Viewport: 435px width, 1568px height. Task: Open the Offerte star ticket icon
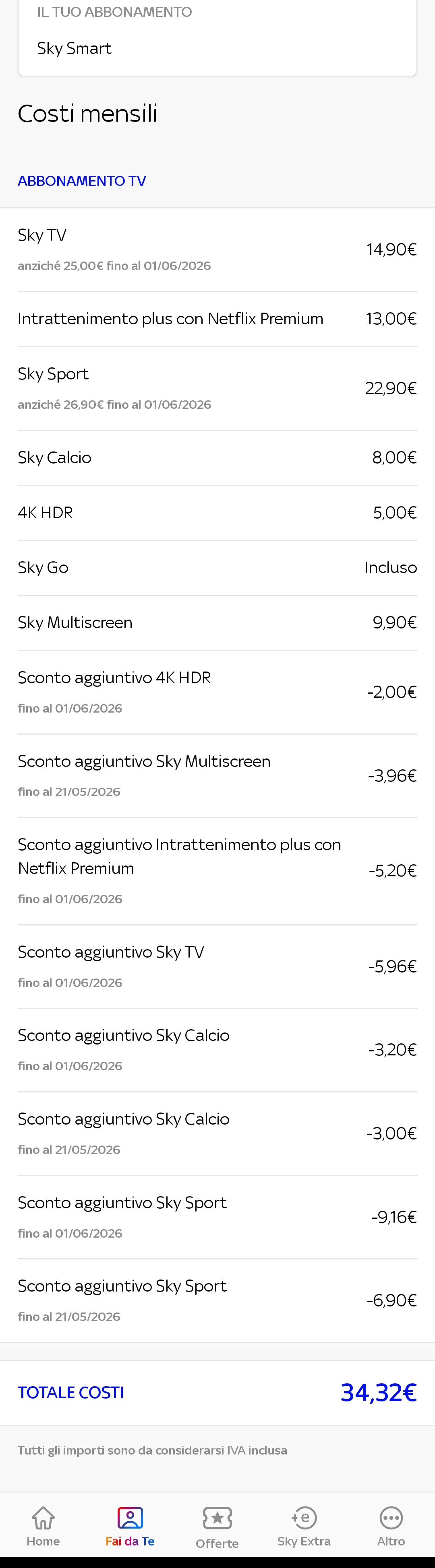point(217,1518)
